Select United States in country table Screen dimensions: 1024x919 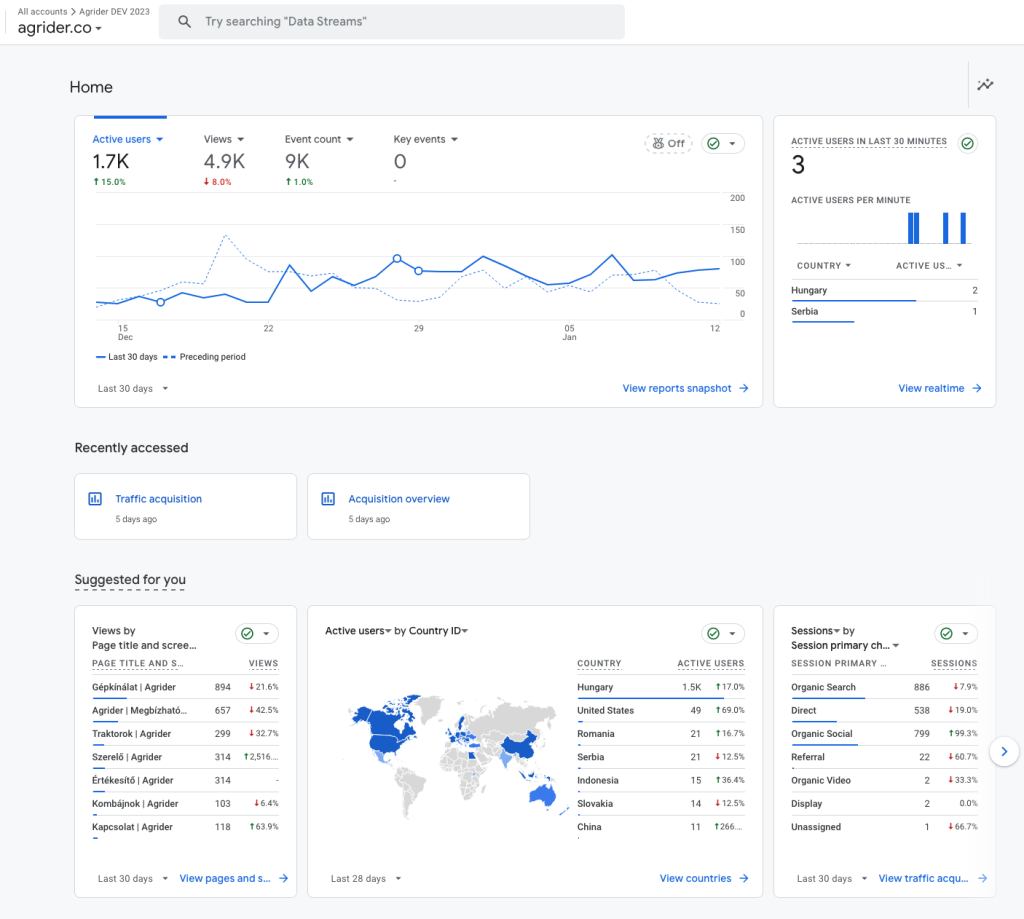tap(661, 711)
